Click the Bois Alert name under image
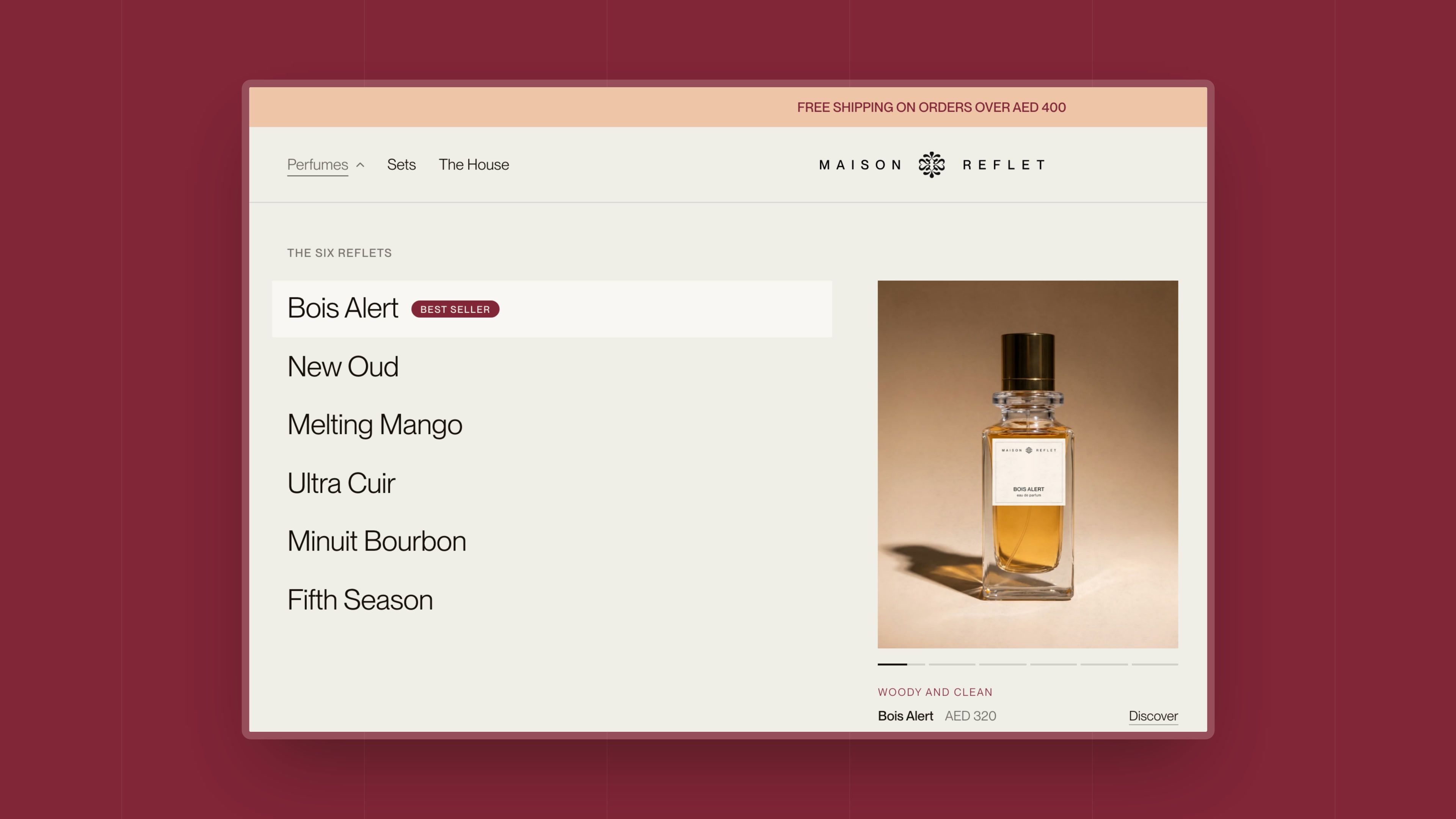The width and height of the screenshot is (1456, 819). 905,716
